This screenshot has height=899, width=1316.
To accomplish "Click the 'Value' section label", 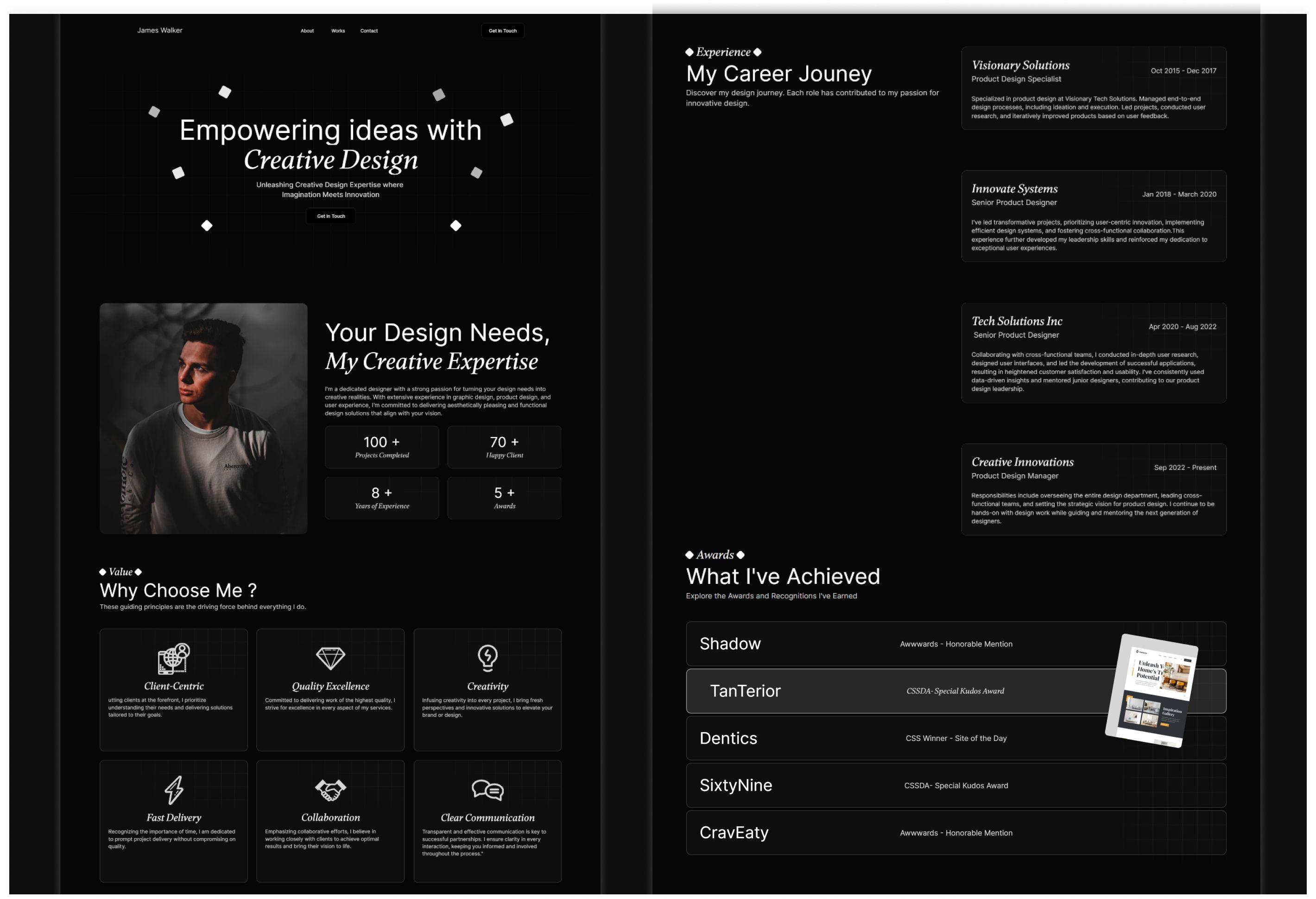I will pyautogui.click(x=120, y=572).
